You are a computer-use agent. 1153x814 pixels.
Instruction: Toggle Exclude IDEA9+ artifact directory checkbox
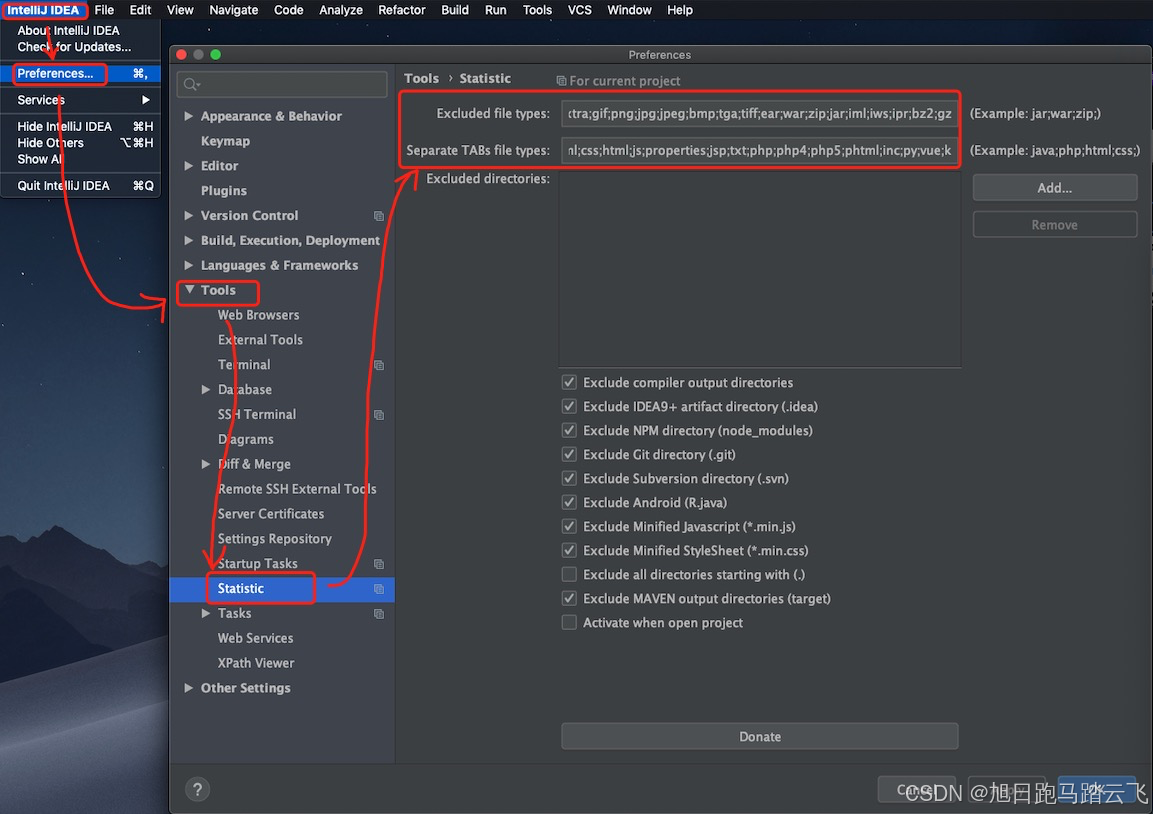pyautogui.click(x=569, y=407)
